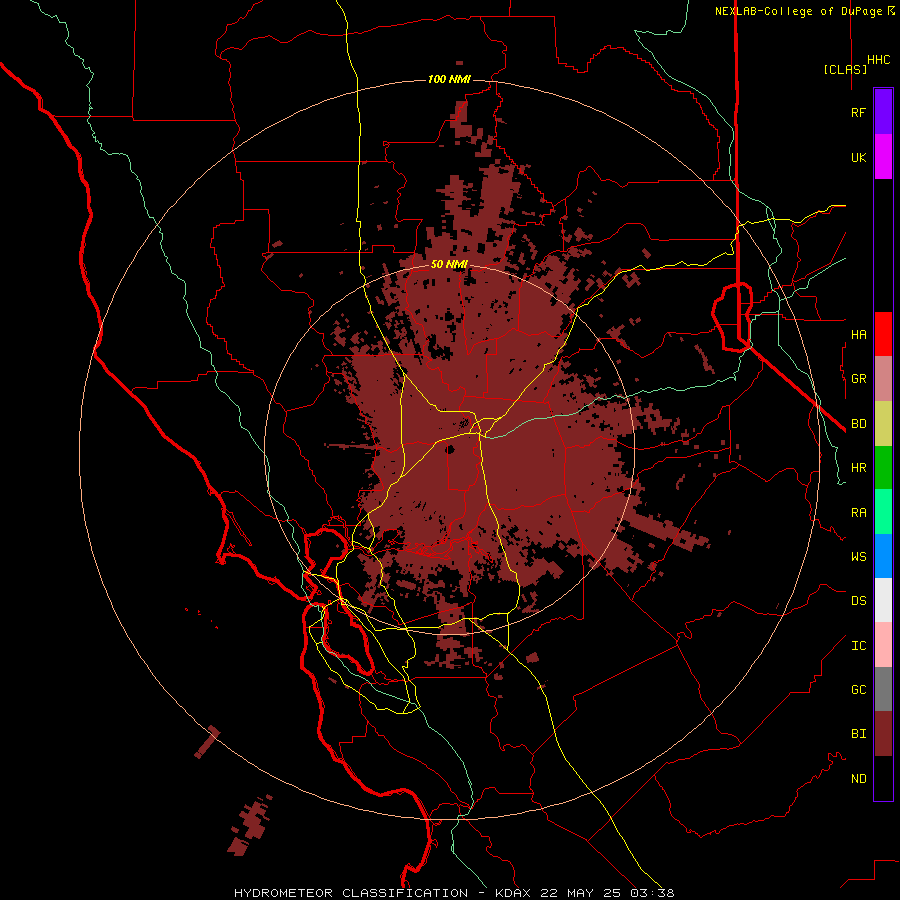900x900 pixels.
Task: Click the 'GC' legend label
Action: pos(858,689)
